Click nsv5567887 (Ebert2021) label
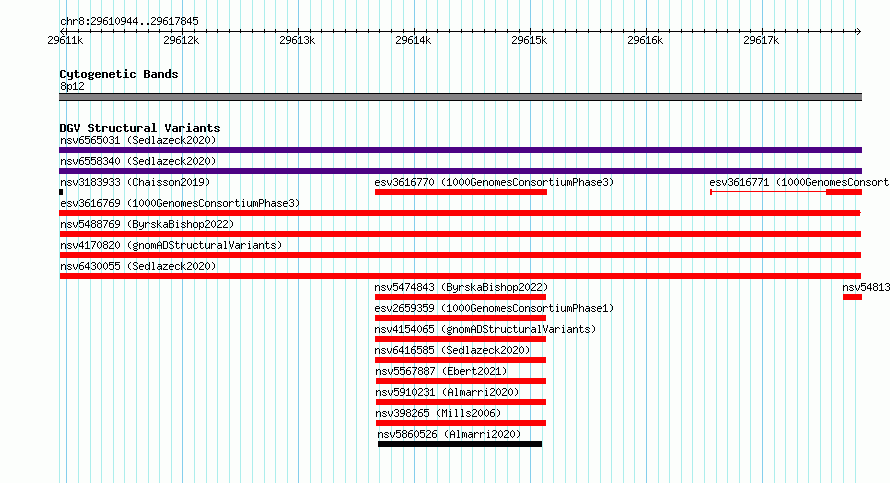 (441, 371)
